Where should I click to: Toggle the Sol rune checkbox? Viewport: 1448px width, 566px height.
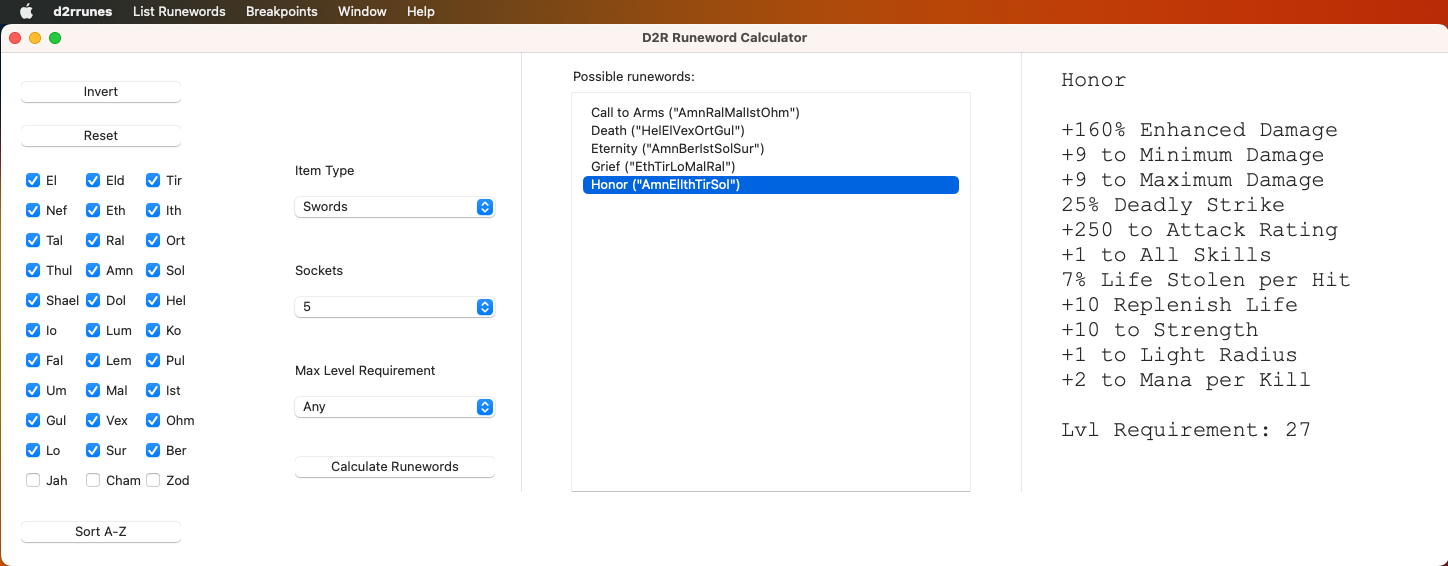pyautogui.click(x=153, y=271)
